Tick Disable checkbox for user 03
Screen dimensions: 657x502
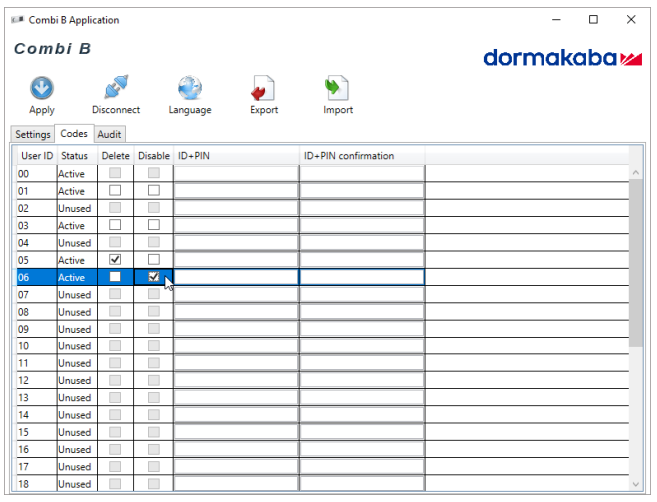153,226
